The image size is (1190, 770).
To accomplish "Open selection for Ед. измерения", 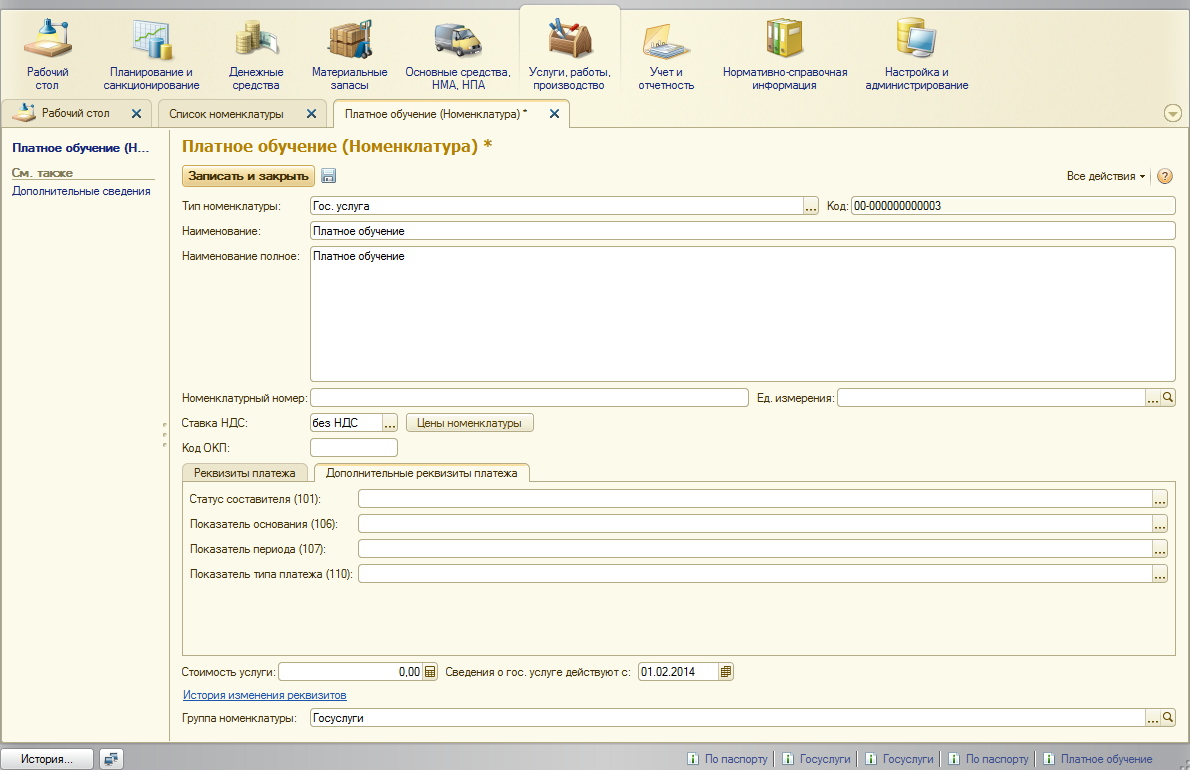I will (1153, 398).
